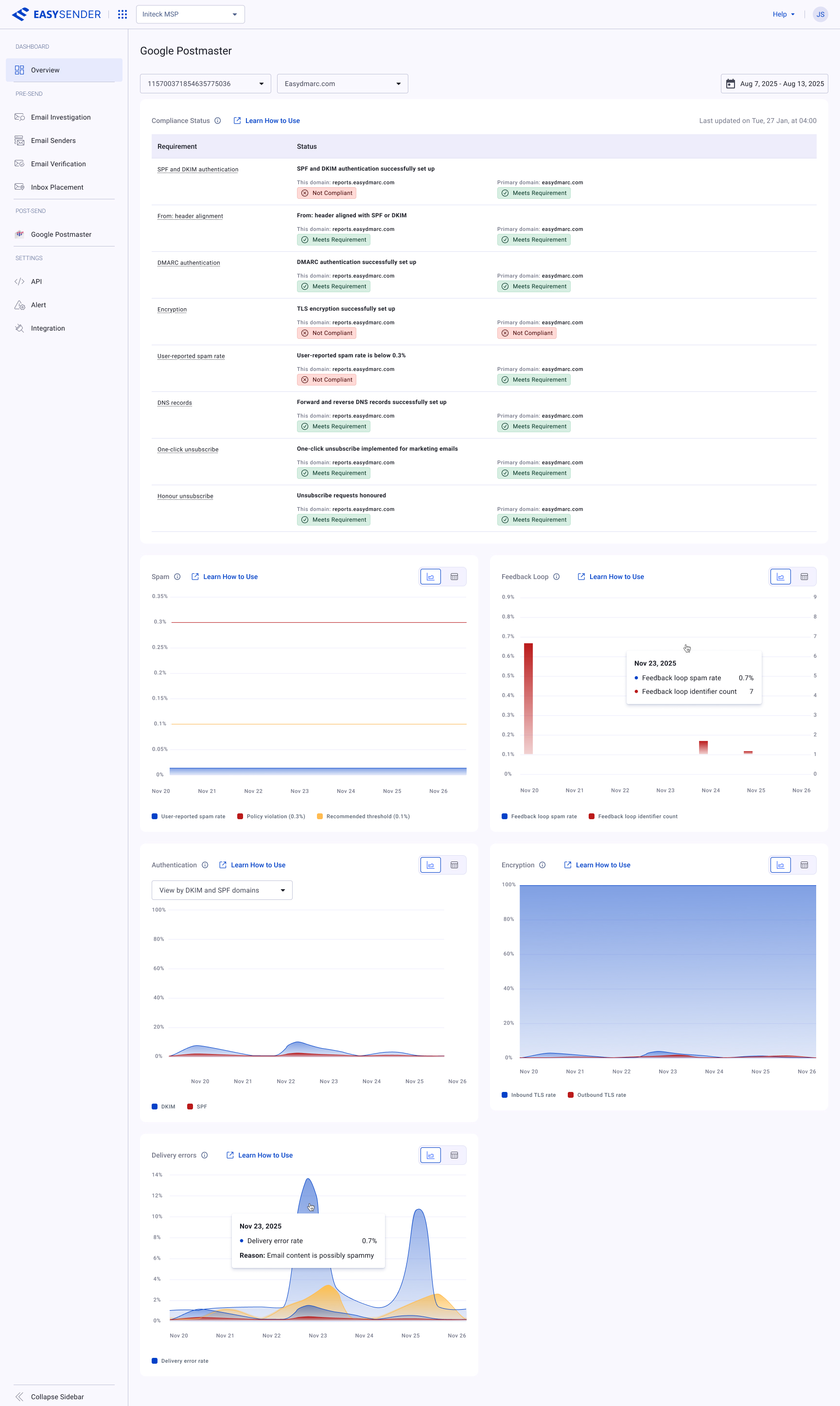This screenshot has width=840, height=1406.
Task: Toggle Recommended threshold (0.1%) legend swatch
Action: (320, 816)
